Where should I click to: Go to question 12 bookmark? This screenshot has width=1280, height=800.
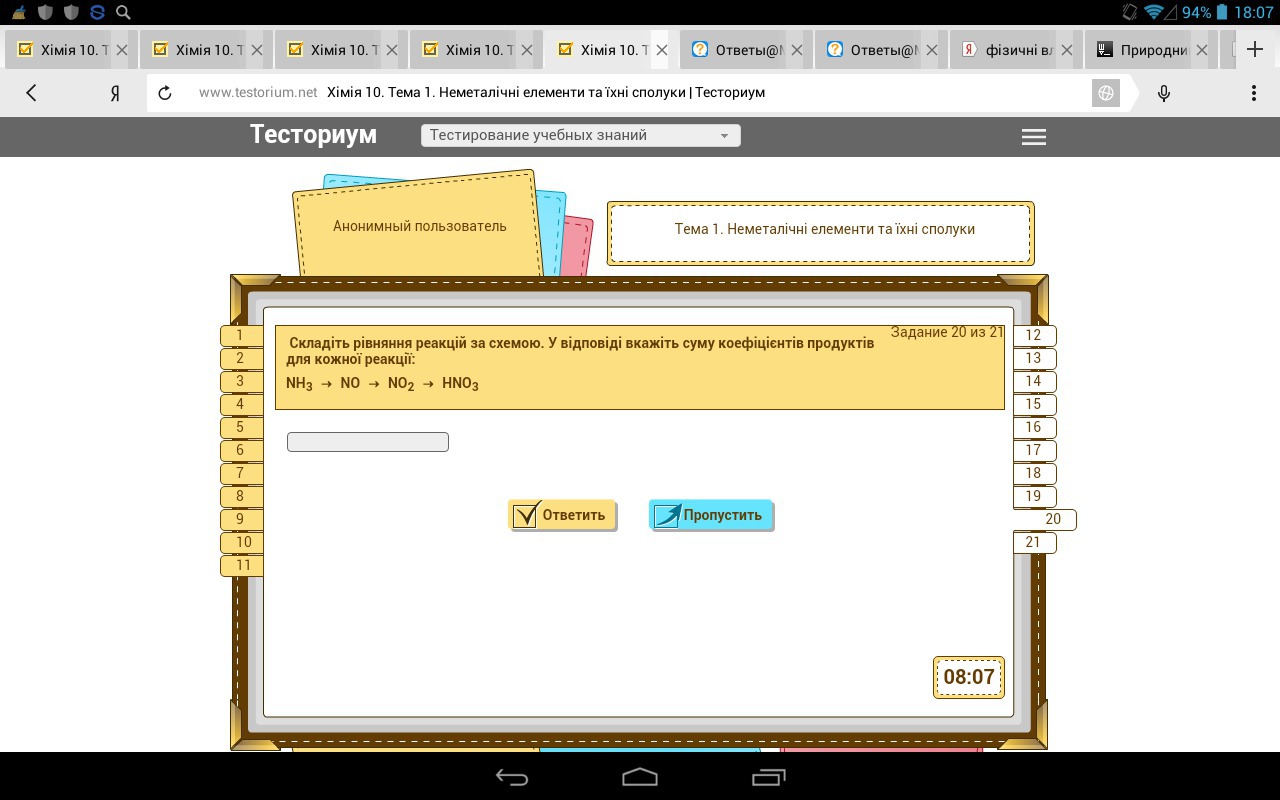click(x=1034, y=336)
